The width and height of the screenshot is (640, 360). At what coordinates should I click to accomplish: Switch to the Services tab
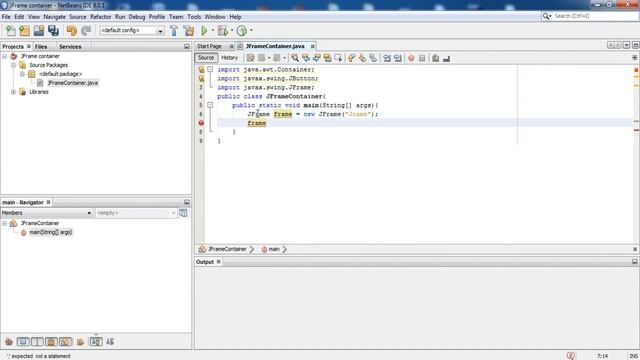coord(70,47)
